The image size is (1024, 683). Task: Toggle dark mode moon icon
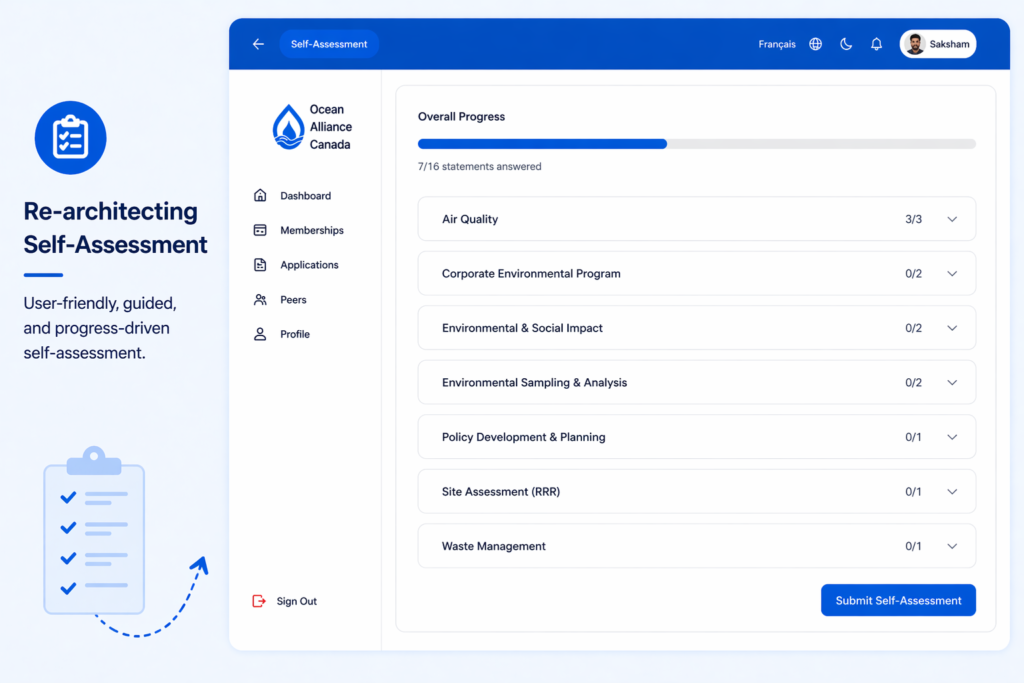click(846, 44)
